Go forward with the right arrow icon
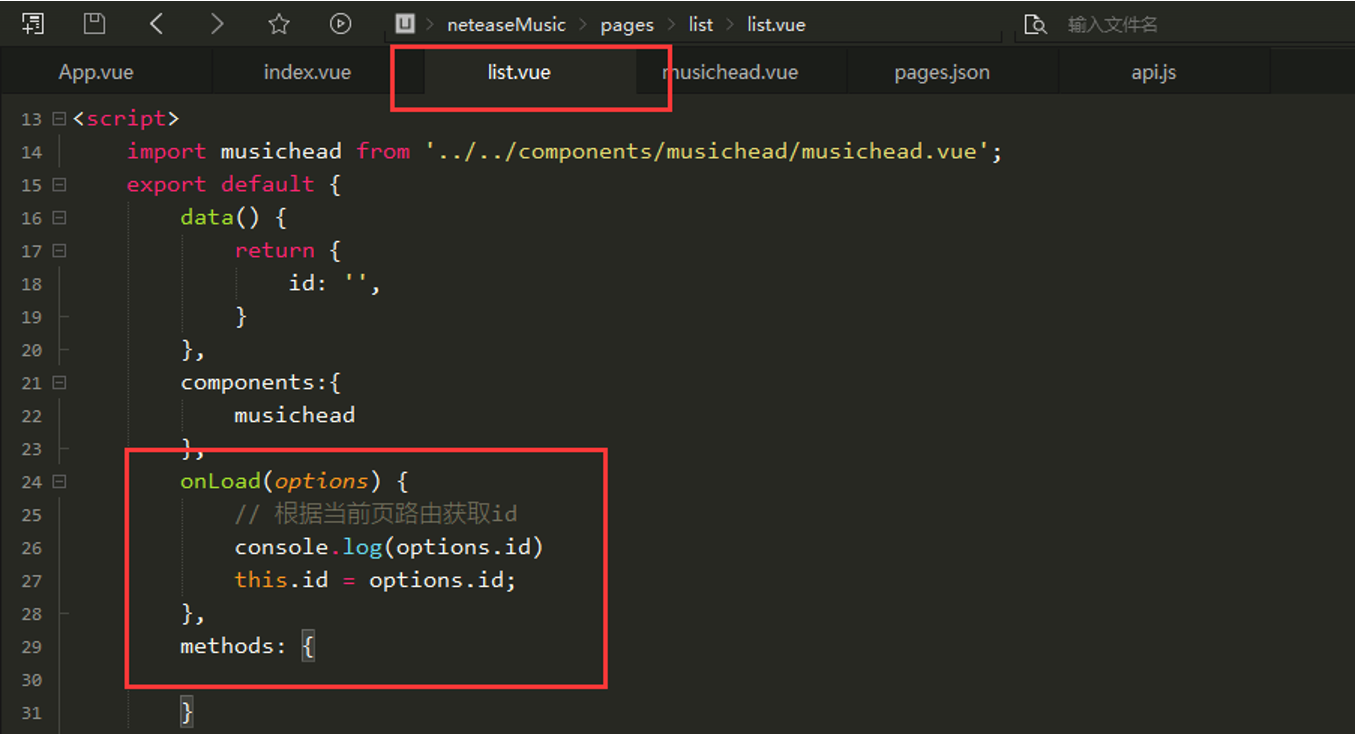Viewport: 1355px width, 734px height. click(217, 24)
